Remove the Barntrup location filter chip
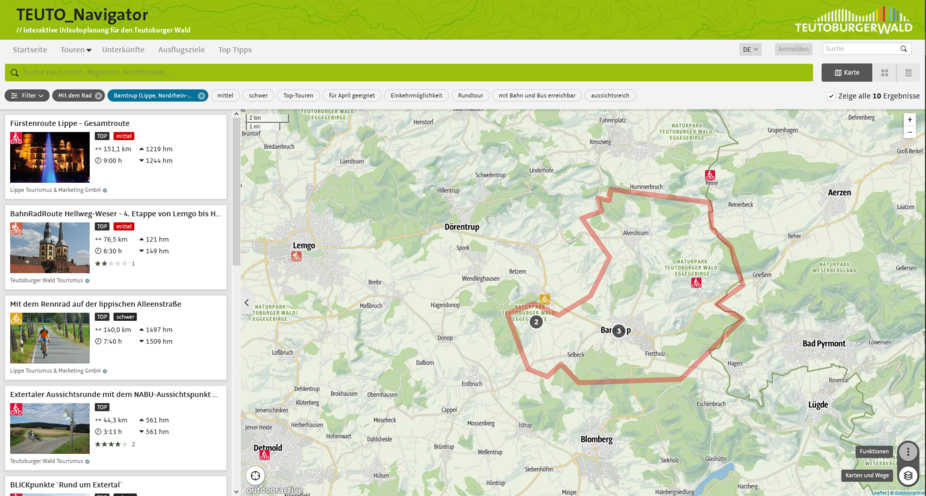 pos(201,96)
